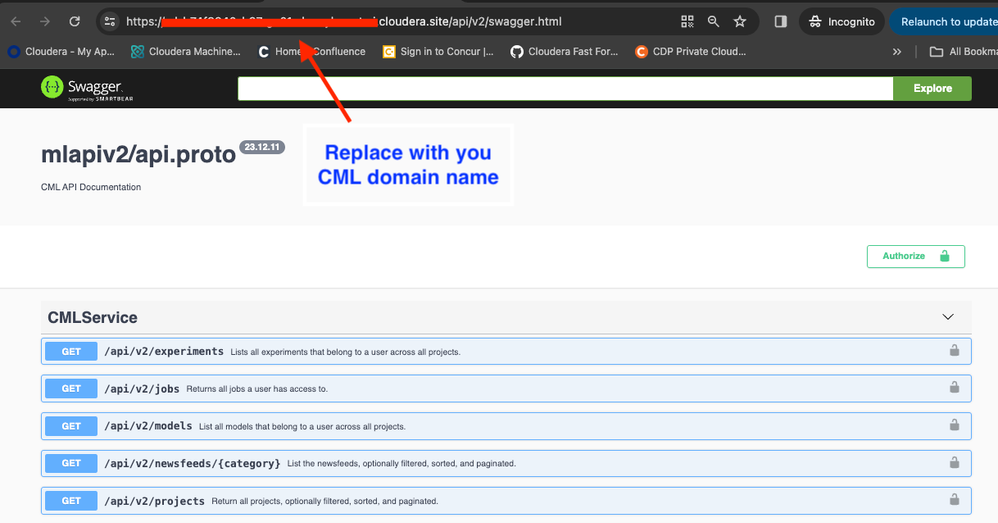The height and width of the screenshot is (523, 998).
Task: Open the All Bookmarks folder
Action: 963,52
